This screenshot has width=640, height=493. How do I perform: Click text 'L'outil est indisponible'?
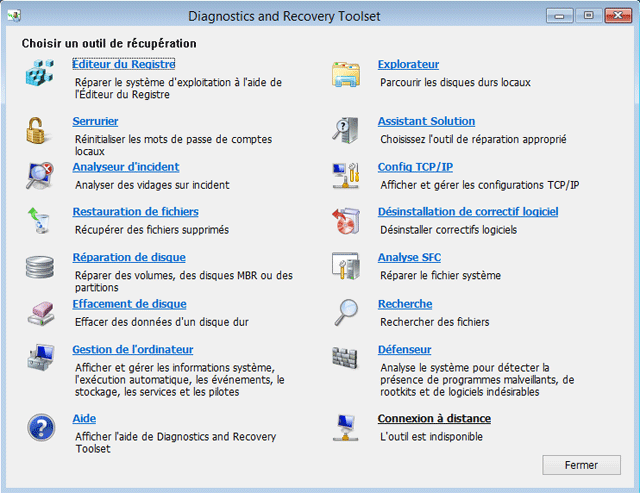pyautogui.click(x=431, y=437)
